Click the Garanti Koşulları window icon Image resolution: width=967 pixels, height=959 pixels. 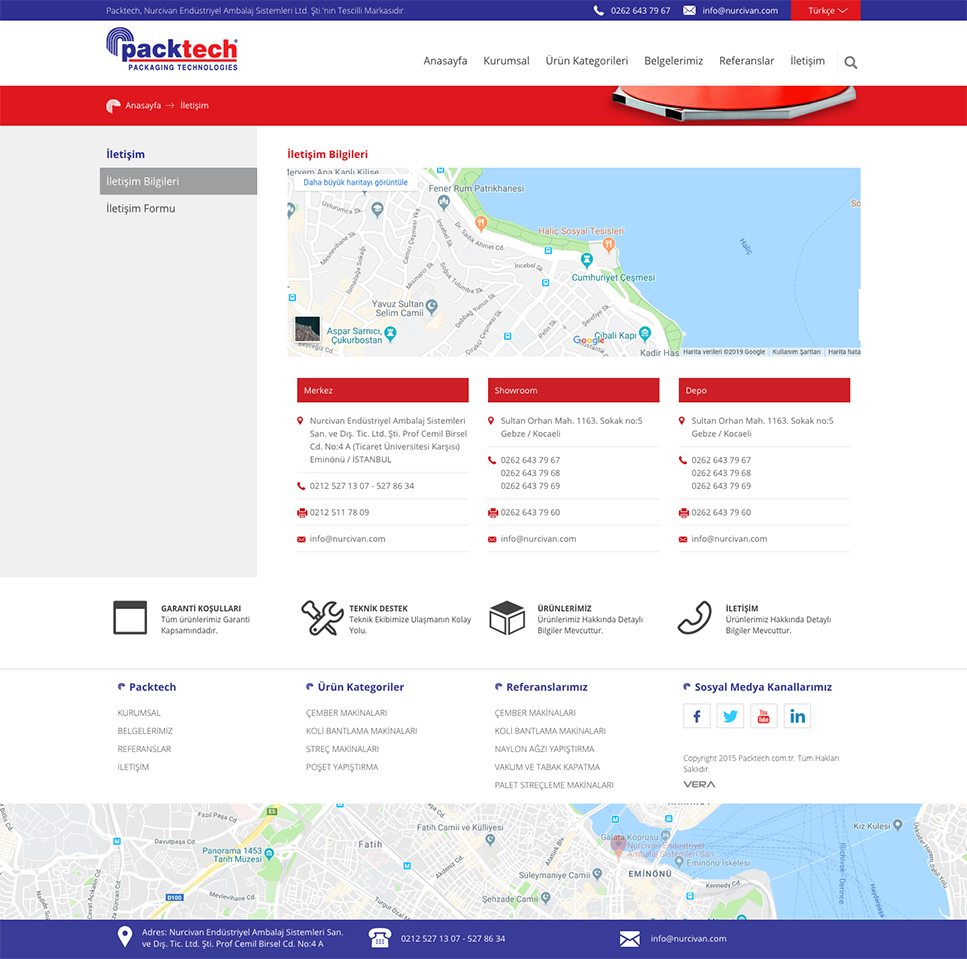point(130,617)
